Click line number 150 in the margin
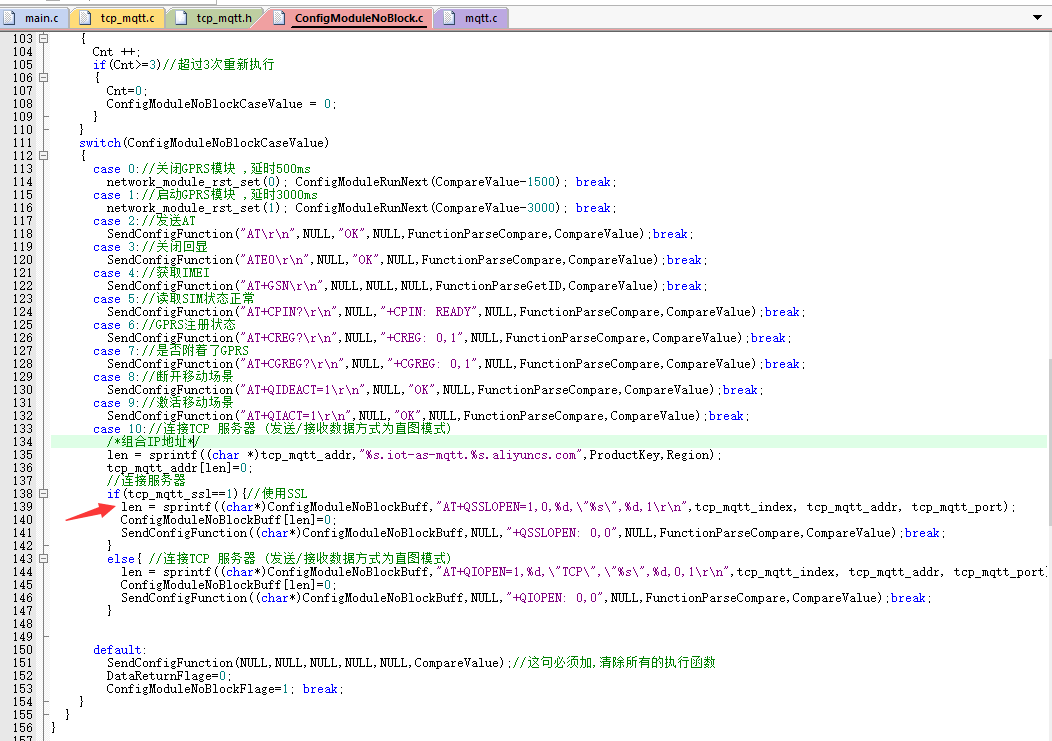 click(x=21, y=650)
